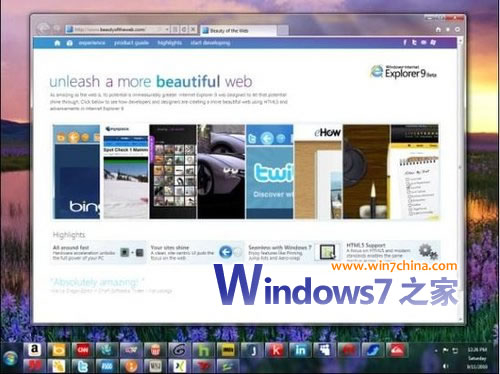Viewport: 500px width, 374px height.
Task: Click the scroll up arrow of the page scrollbar
Action: point(460,41)
